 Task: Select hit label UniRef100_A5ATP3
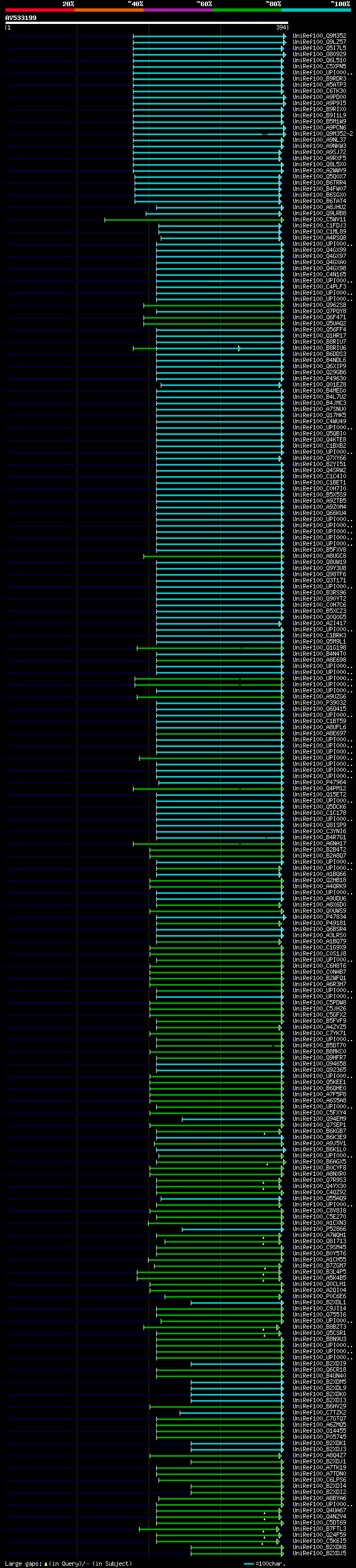click(x=319, y=85)
